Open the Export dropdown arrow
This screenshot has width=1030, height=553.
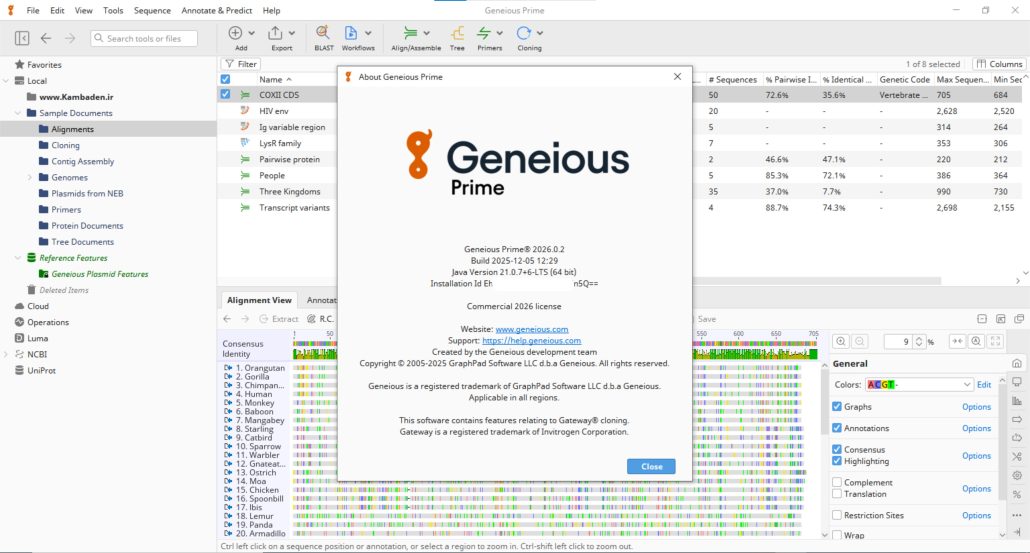[x=292, y=33]
